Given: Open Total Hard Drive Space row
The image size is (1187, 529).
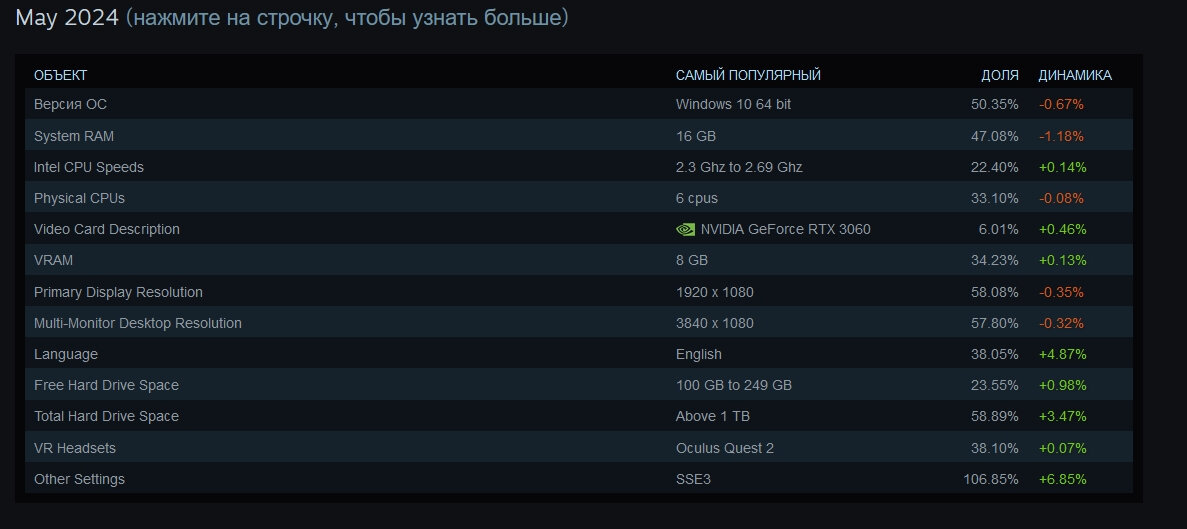Looking at the screenshot, I should coord(579,415).
